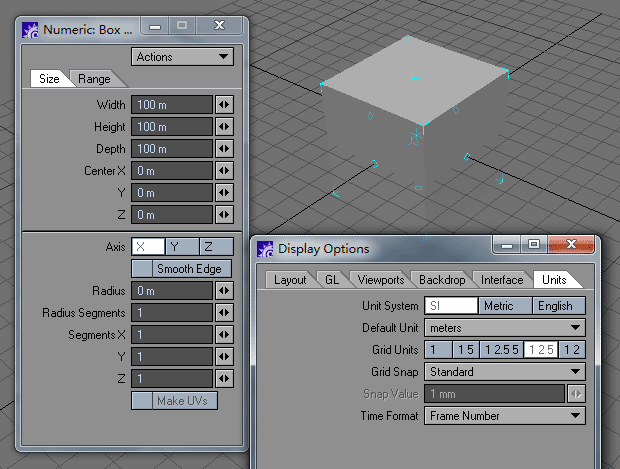
Task: Select the Units tab
Action: tap(554, 280)
